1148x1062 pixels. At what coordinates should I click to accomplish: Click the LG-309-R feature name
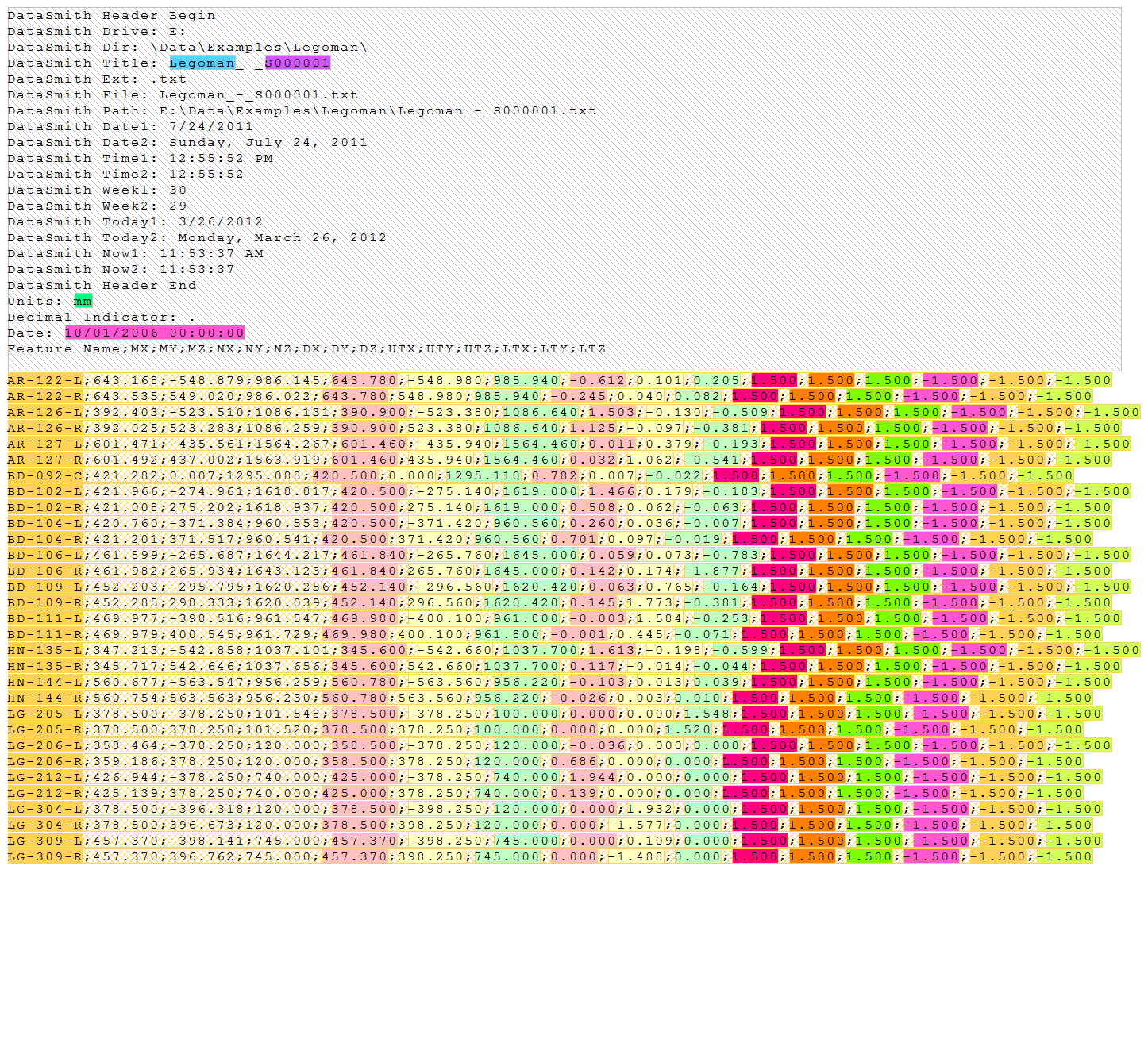[x=45, y=856]
